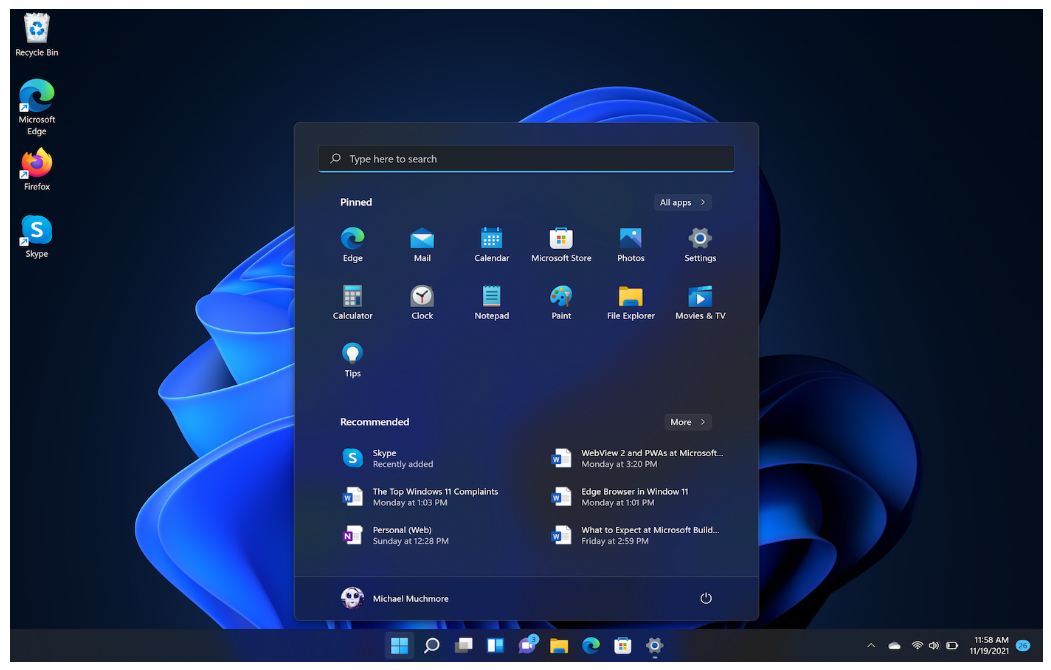This screenshot has height=670, width=1051.
Task: Open the taskbar clock and date
Action: click(990, 645)
